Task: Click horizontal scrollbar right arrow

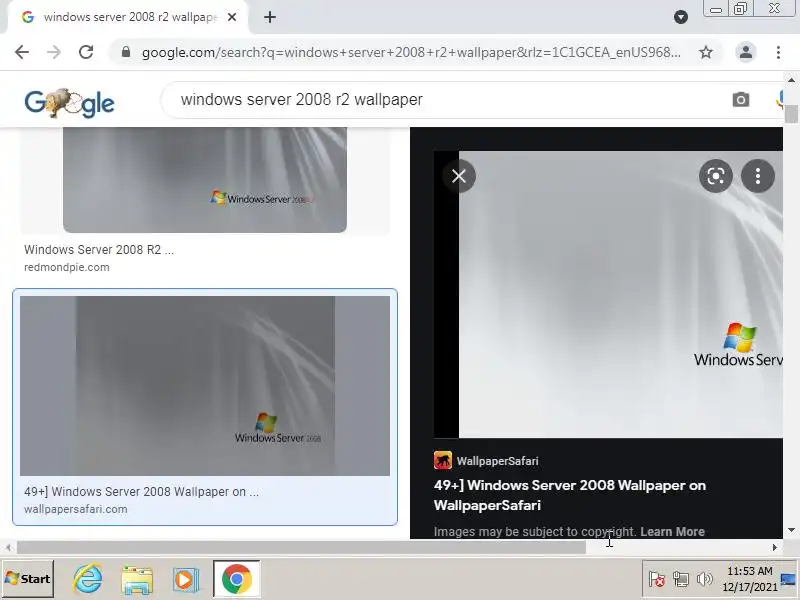Action: click(774, 547)
